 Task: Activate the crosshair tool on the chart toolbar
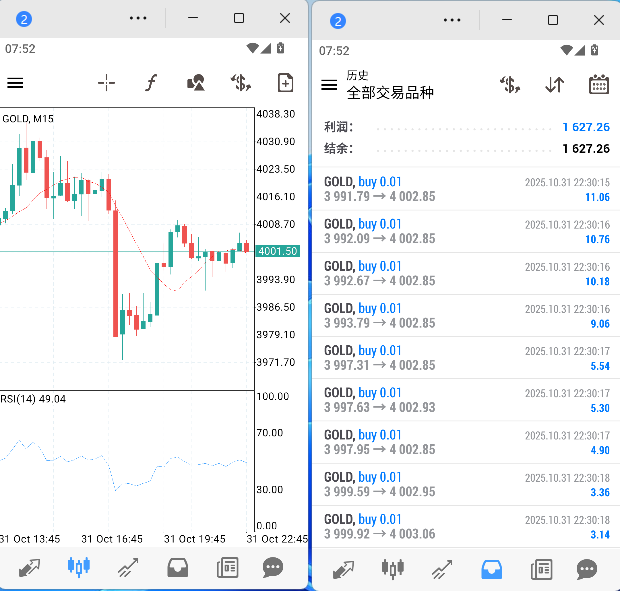pyautogui.click(x=106, y=83)
